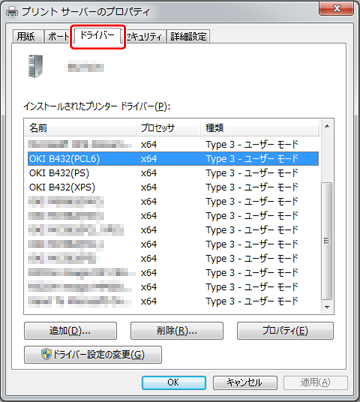
Task: Open the セキュリティ tab
Action: (x=145, y=36)
